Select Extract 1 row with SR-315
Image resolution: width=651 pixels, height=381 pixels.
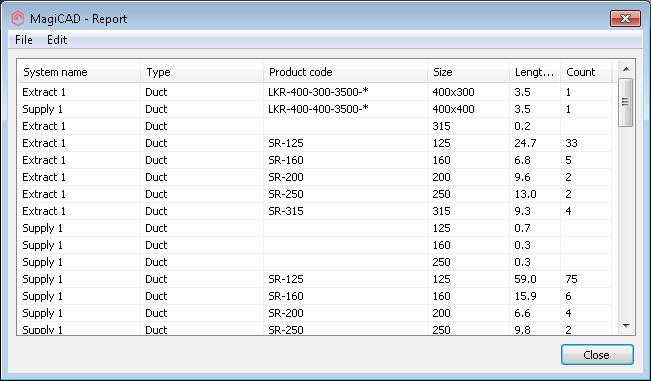pyautogui.click(x=314, y=211)
